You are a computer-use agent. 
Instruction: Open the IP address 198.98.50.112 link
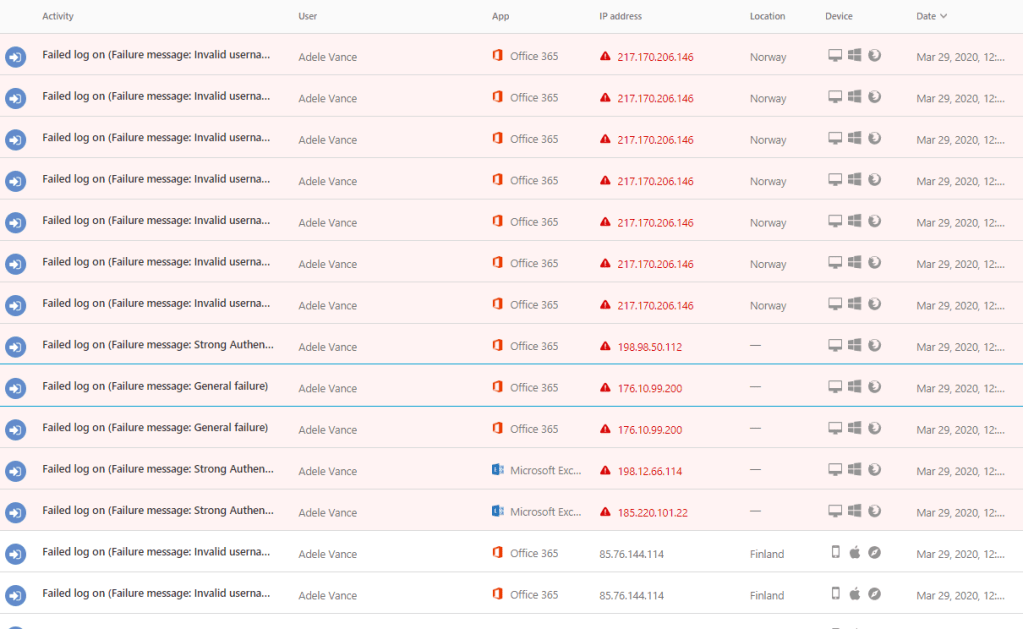tap(649, 347)
